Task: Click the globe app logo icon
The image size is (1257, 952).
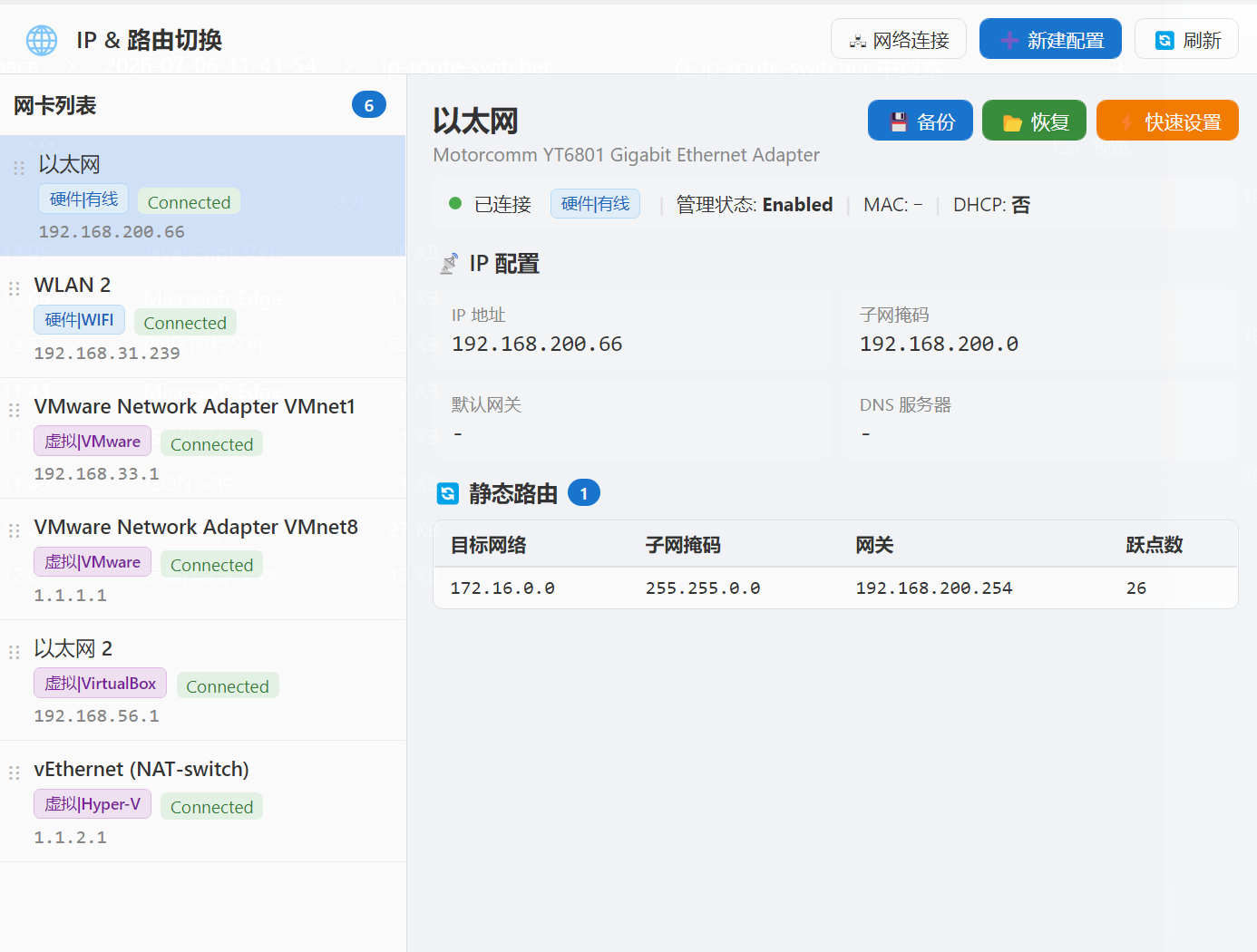Action: point(42,40)
